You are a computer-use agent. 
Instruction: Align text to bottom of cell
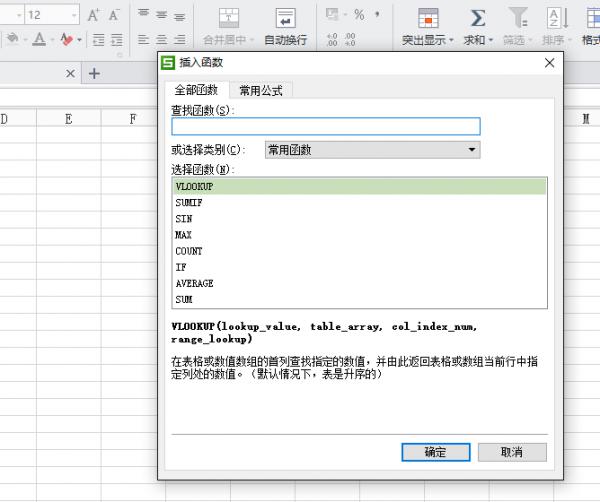179,16
